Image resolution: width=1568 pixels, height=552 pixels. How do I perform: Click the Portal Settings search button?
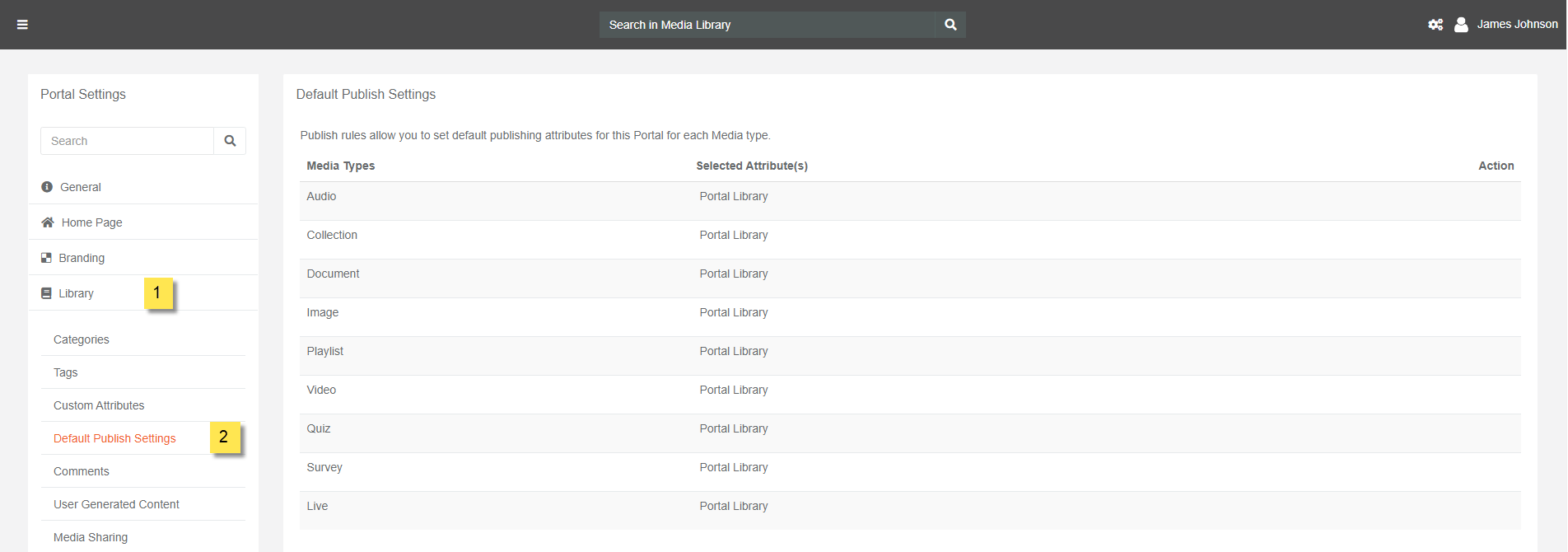[230, 141]
